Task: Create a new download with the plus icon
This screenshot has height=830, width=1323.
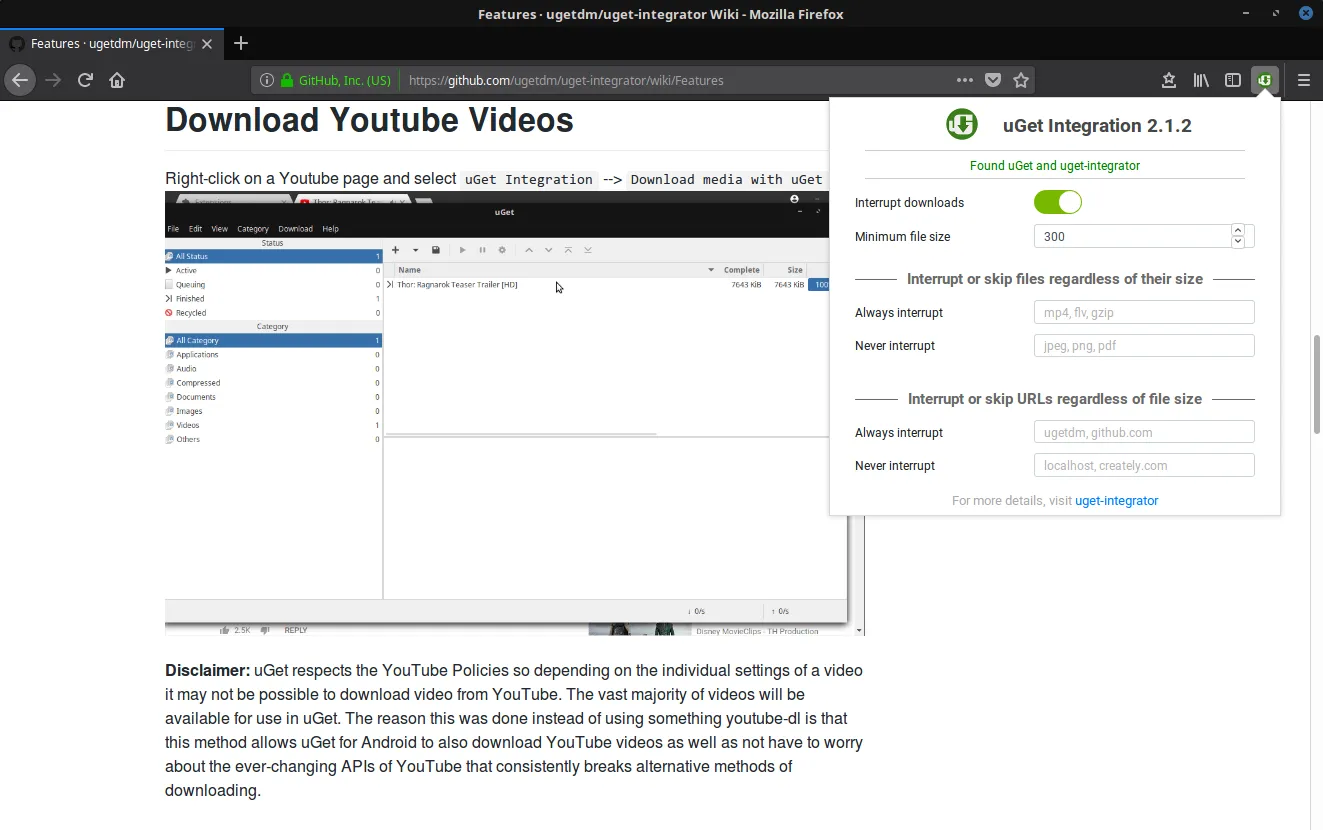Action: [x=396, y=250]
